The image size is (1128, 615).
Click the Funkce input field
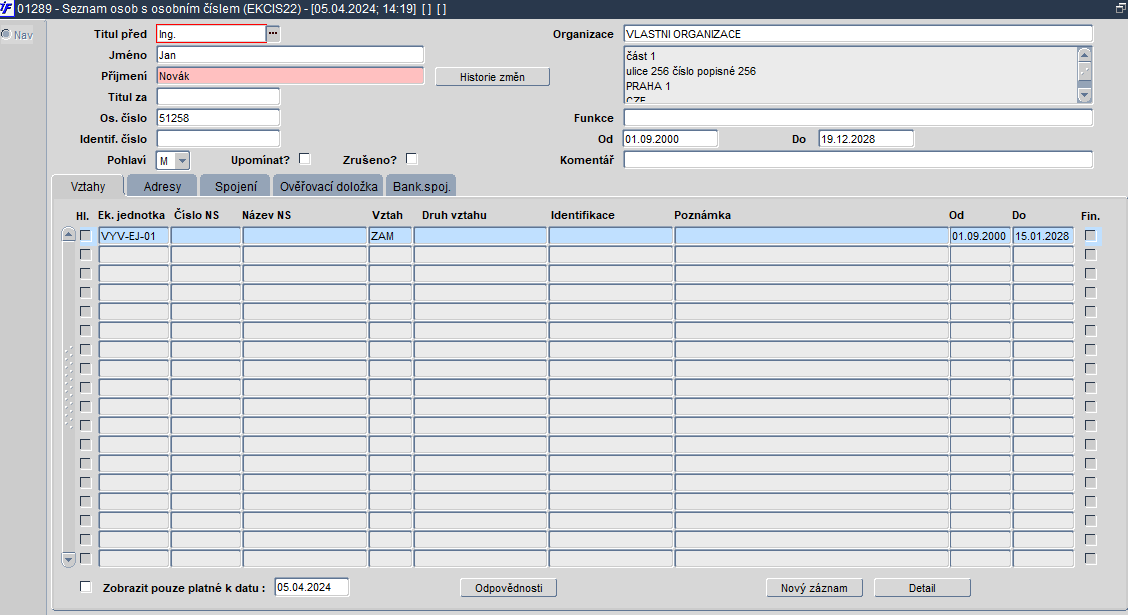(x=858, y=117)
